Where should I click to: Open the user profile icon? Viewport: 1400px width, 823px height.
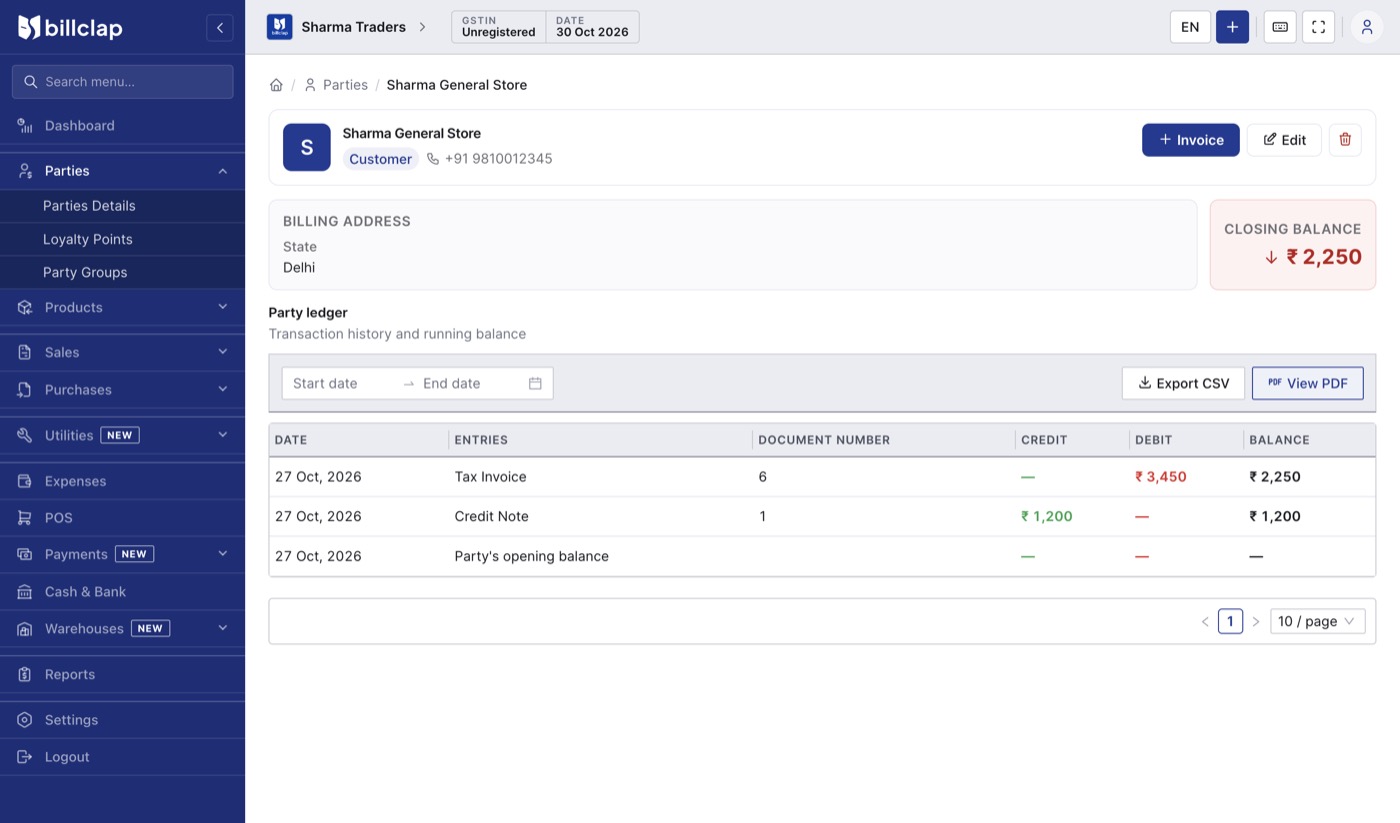(x=1367, y=27)
